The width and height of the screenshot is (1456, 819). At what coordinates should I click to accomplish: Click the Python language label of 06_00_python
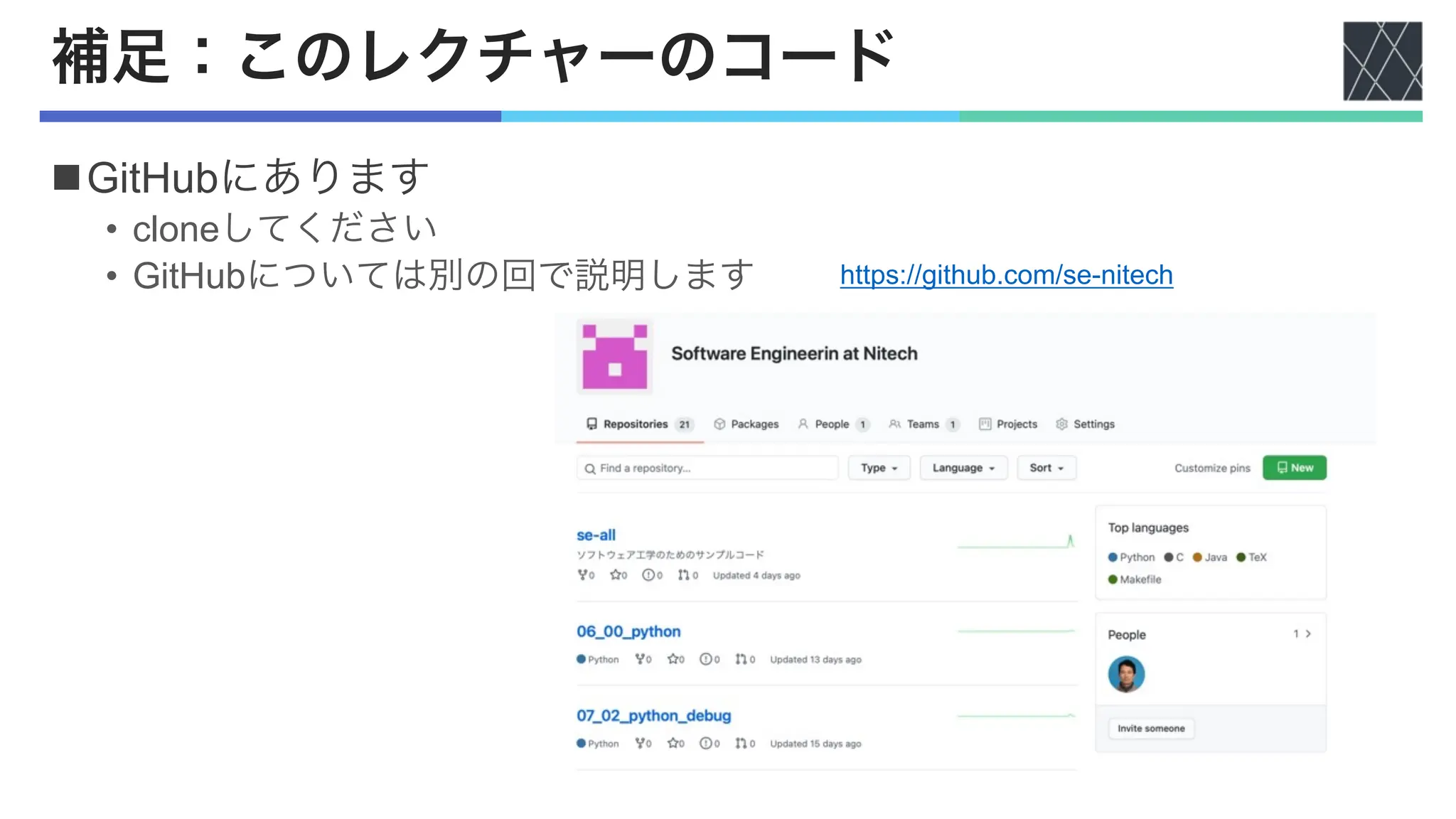[x=598, y=660]
